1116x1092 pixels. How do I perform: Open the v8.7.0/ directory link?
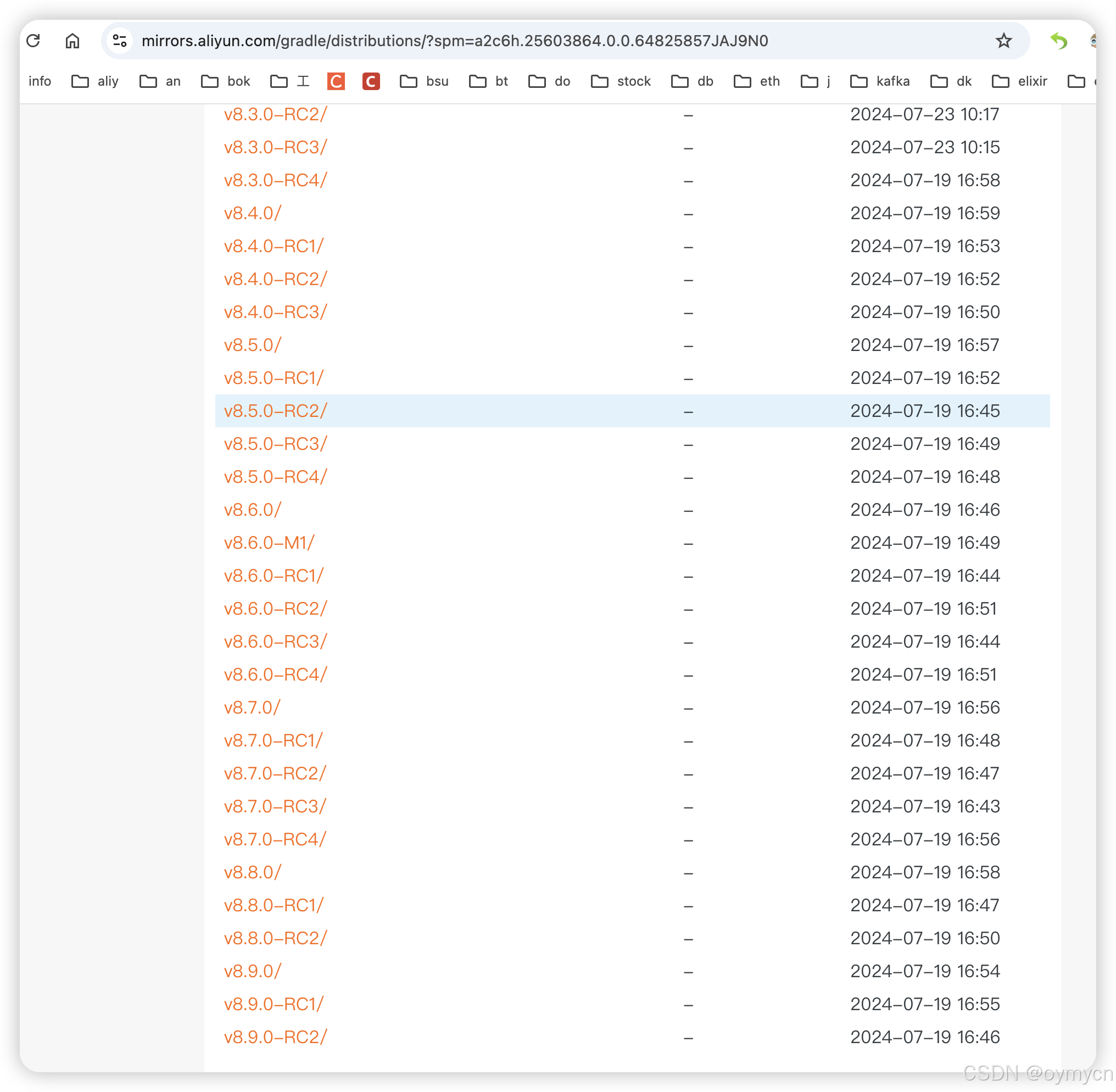(x=252, y=707)
